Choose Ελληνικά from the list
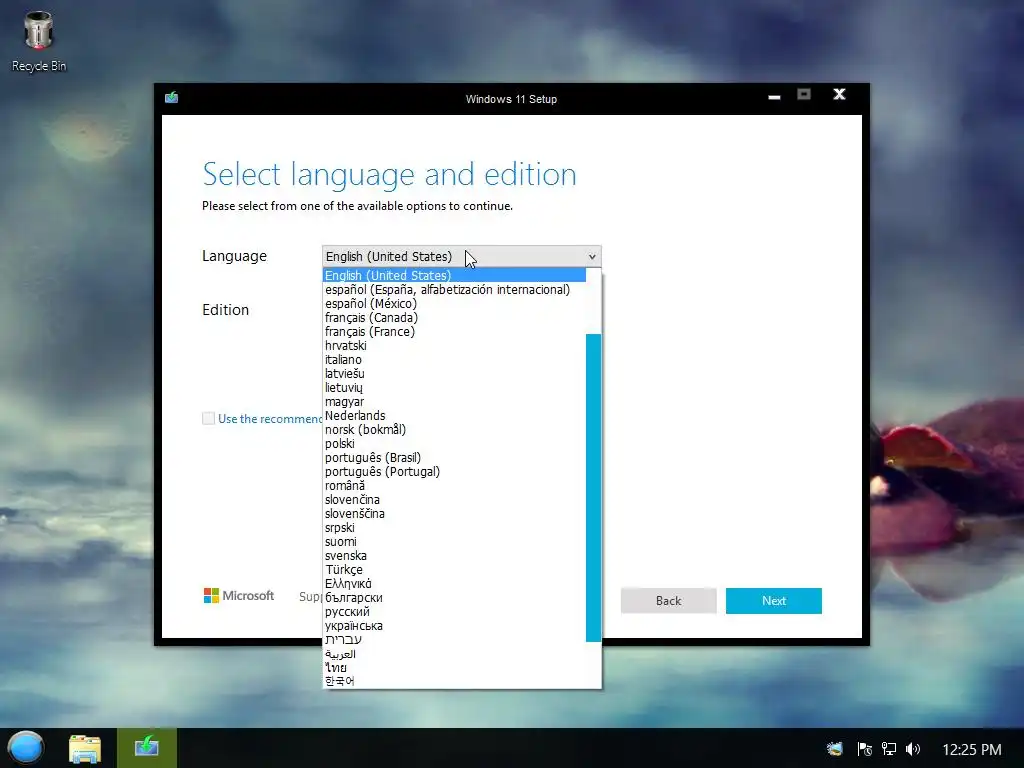The image size is (1024, 768). [455, 584]
